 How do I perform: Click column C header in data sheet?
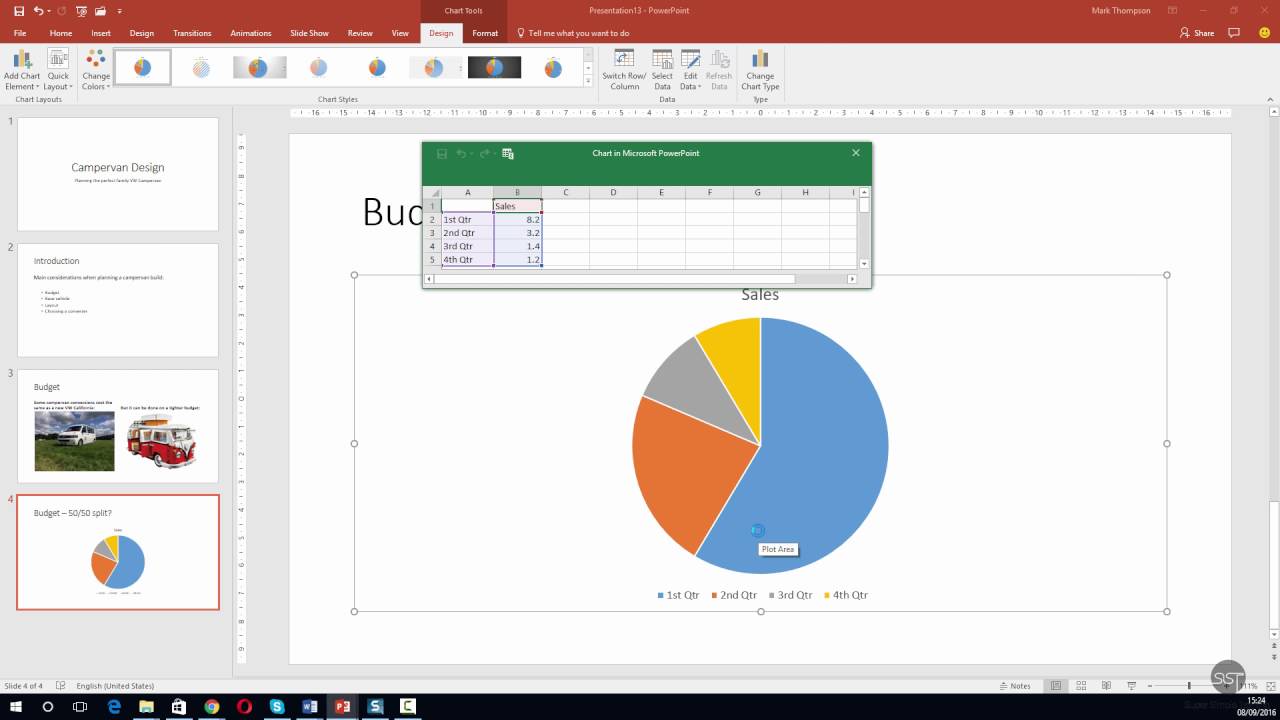coord(565,193)
